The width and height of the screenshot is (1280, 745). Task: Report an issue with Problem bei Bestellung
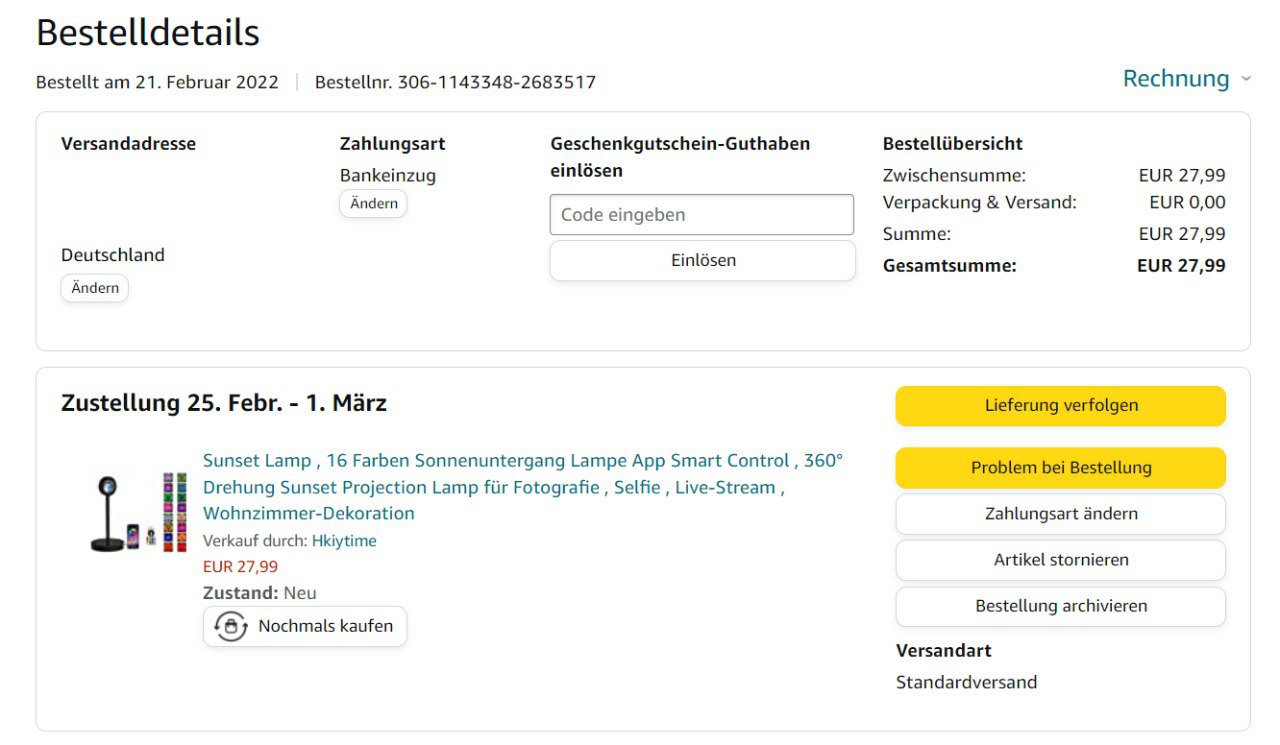[x=1060, y=468]
